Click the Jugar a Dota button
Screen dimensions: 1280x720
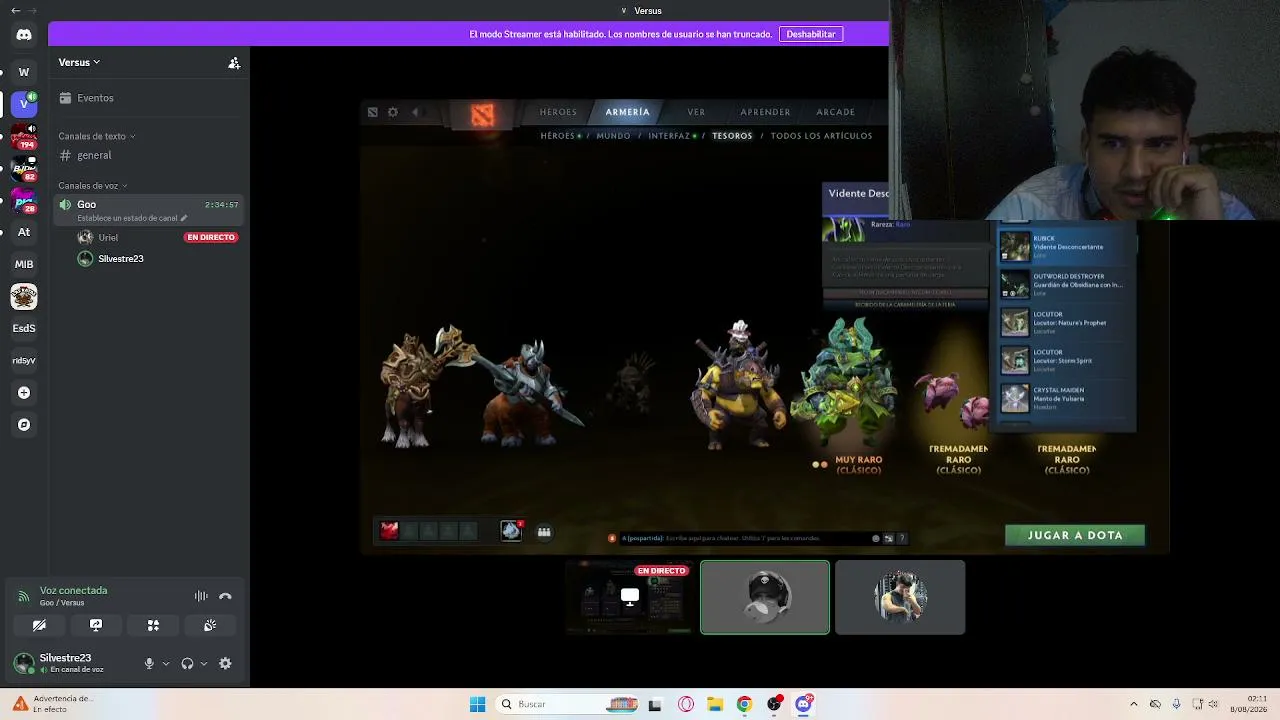[x=1075, y=535]
